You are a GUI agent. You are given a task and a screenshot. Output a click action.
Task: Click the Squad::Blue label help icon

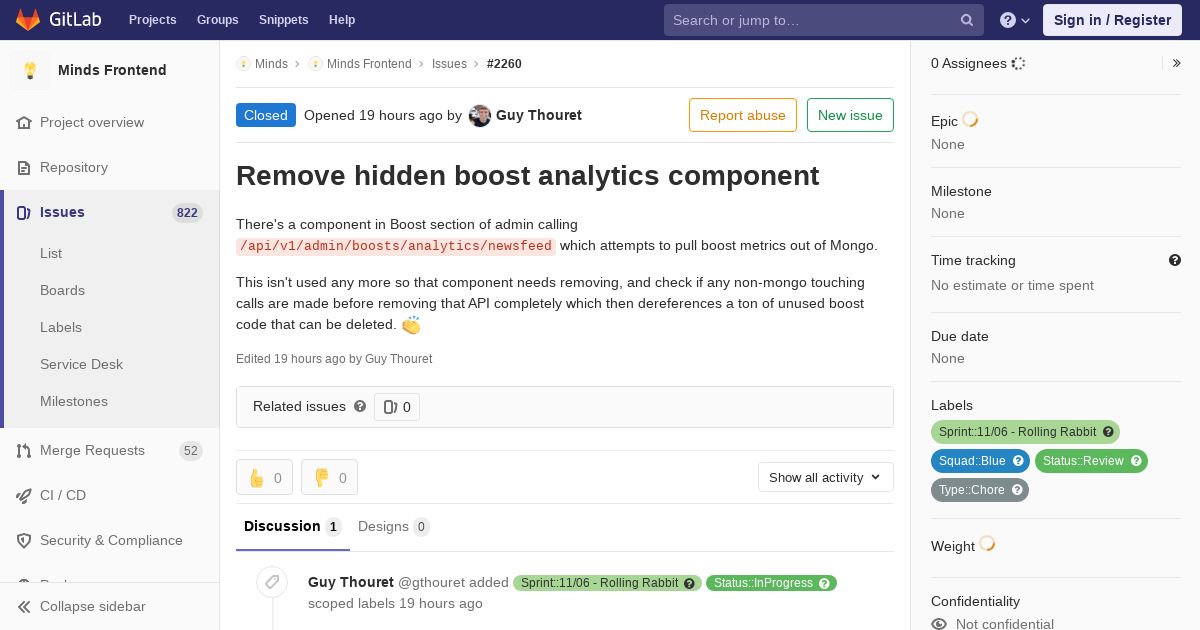click(x=1018, y=461)
